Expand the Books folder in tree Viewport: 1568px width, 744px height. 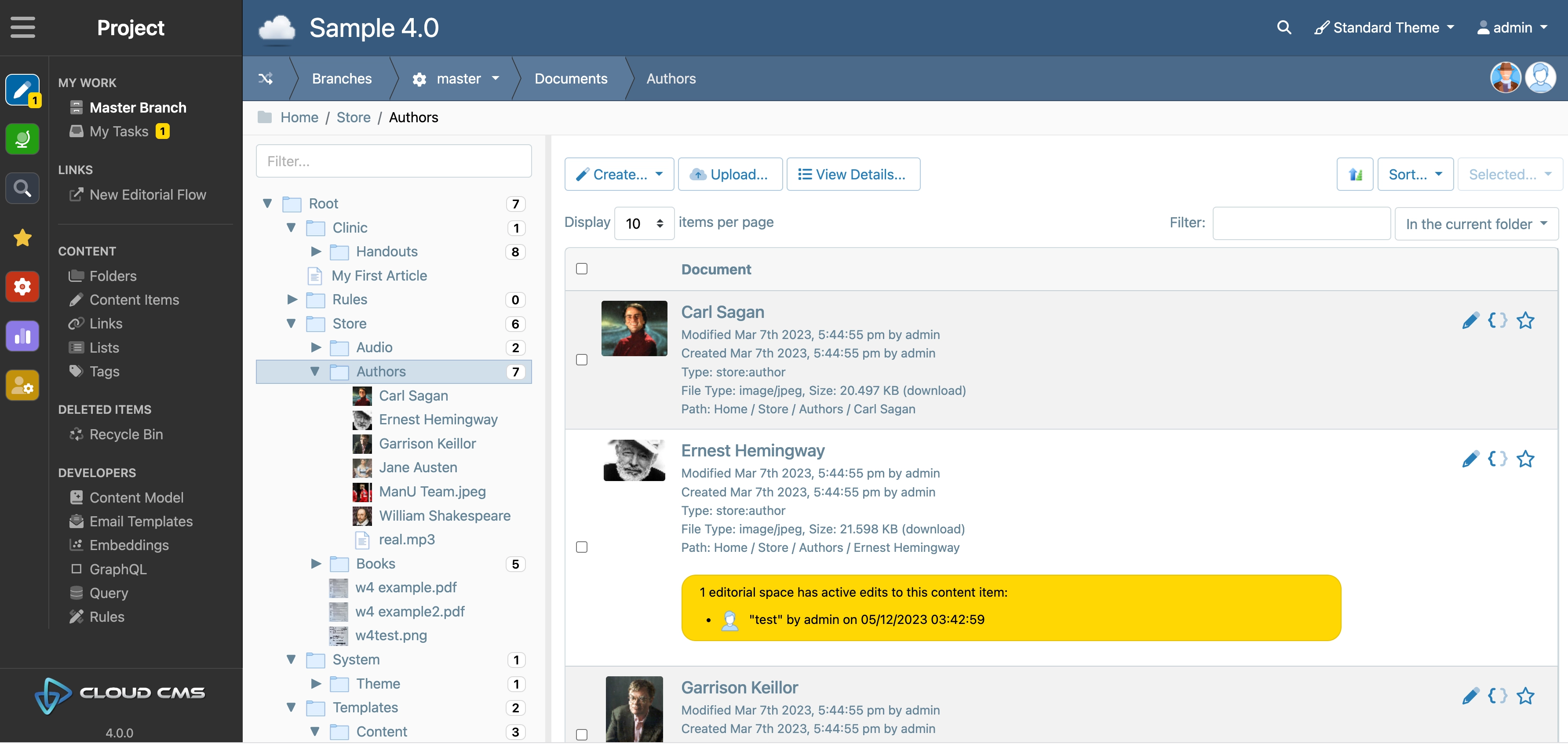tap(315, 564)
